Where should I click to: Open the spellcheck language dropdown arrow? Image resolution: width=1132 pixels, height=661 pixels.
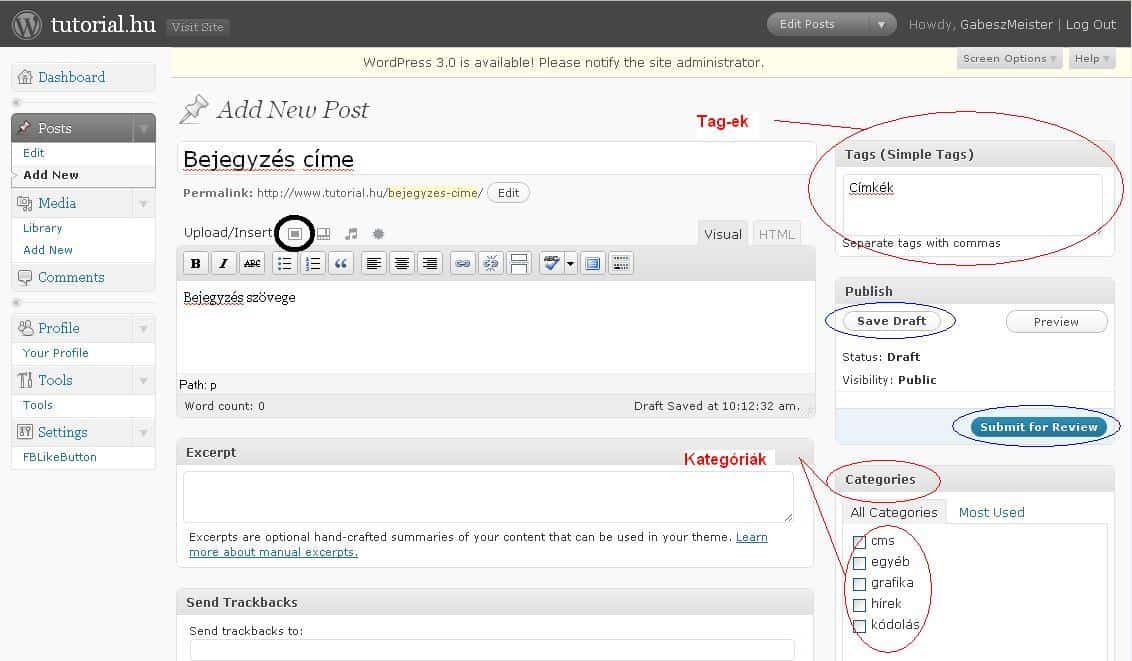coord(570,264)
